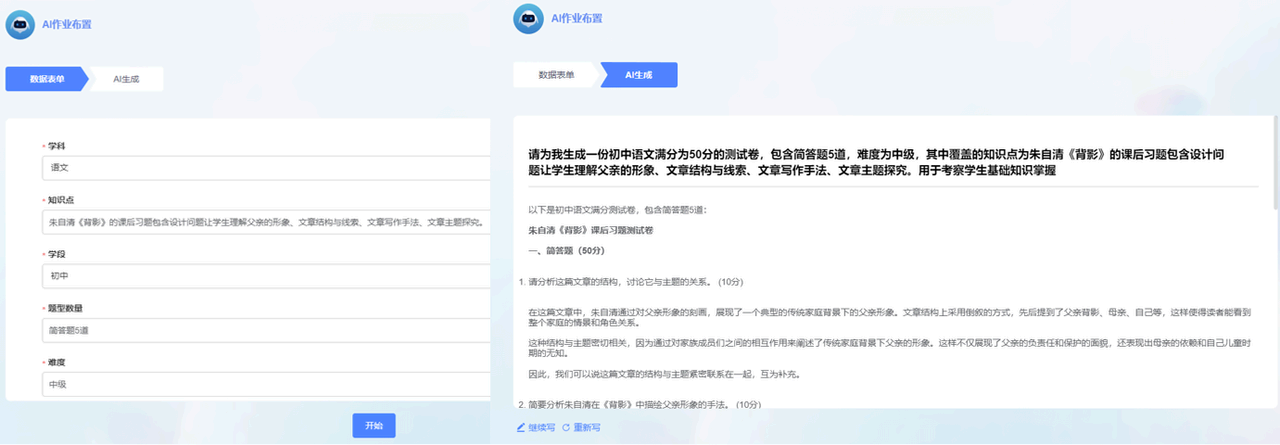Click the 重新写 link
The width and height of the screenshot is (1280, 445).
click(587, 427)
